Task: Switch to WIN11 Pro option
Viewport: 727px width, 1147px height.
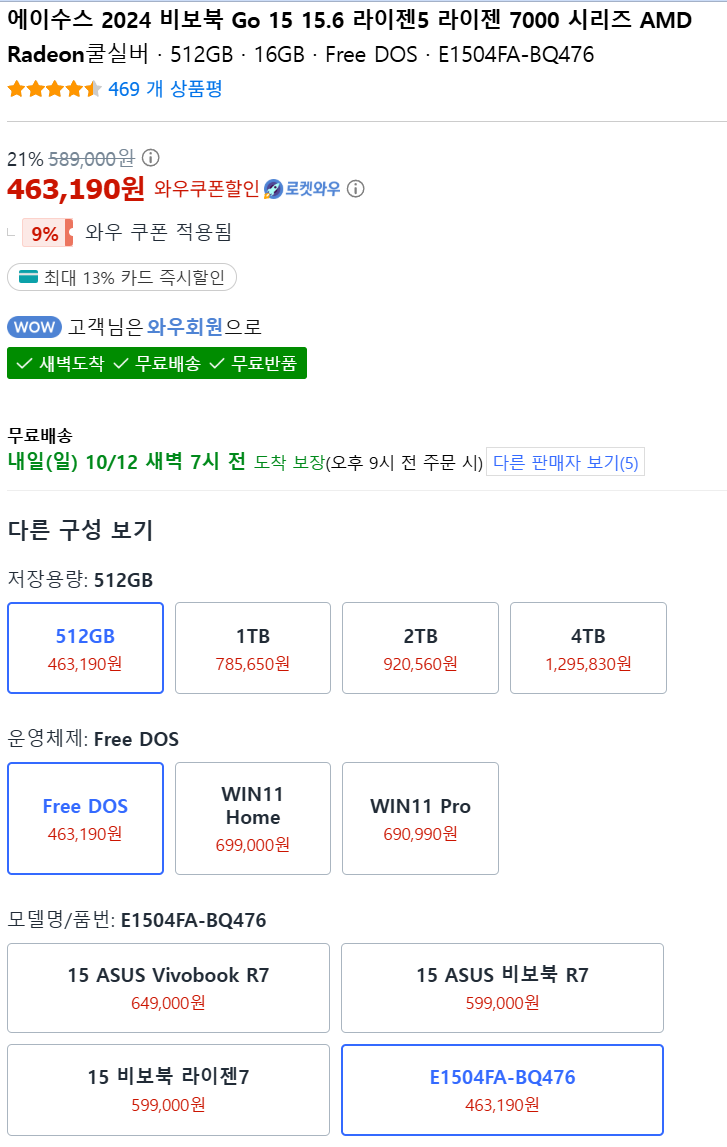Action: (420, 818)
